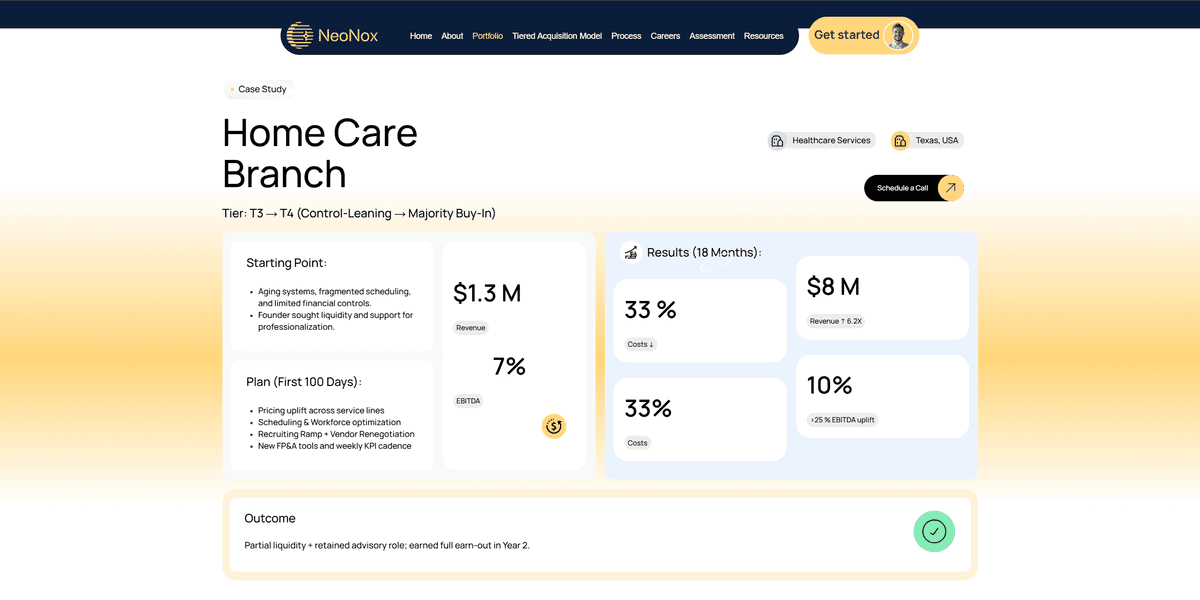Click the NeoNox logo icon
The height and width of the screenshot is (600, 1200).
(x=299, y=36)
